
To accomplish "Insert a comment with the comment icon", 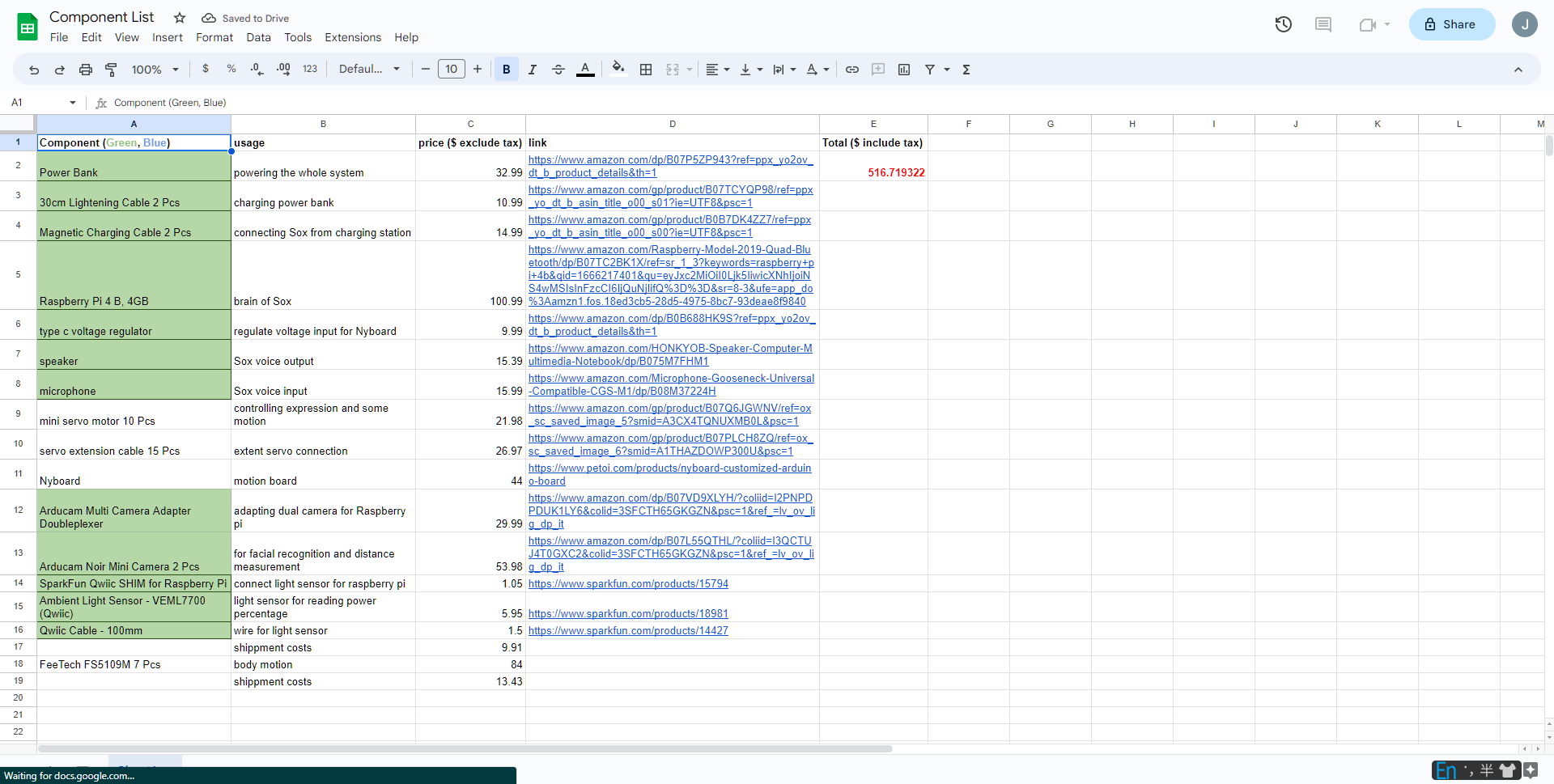I will 877,70.
